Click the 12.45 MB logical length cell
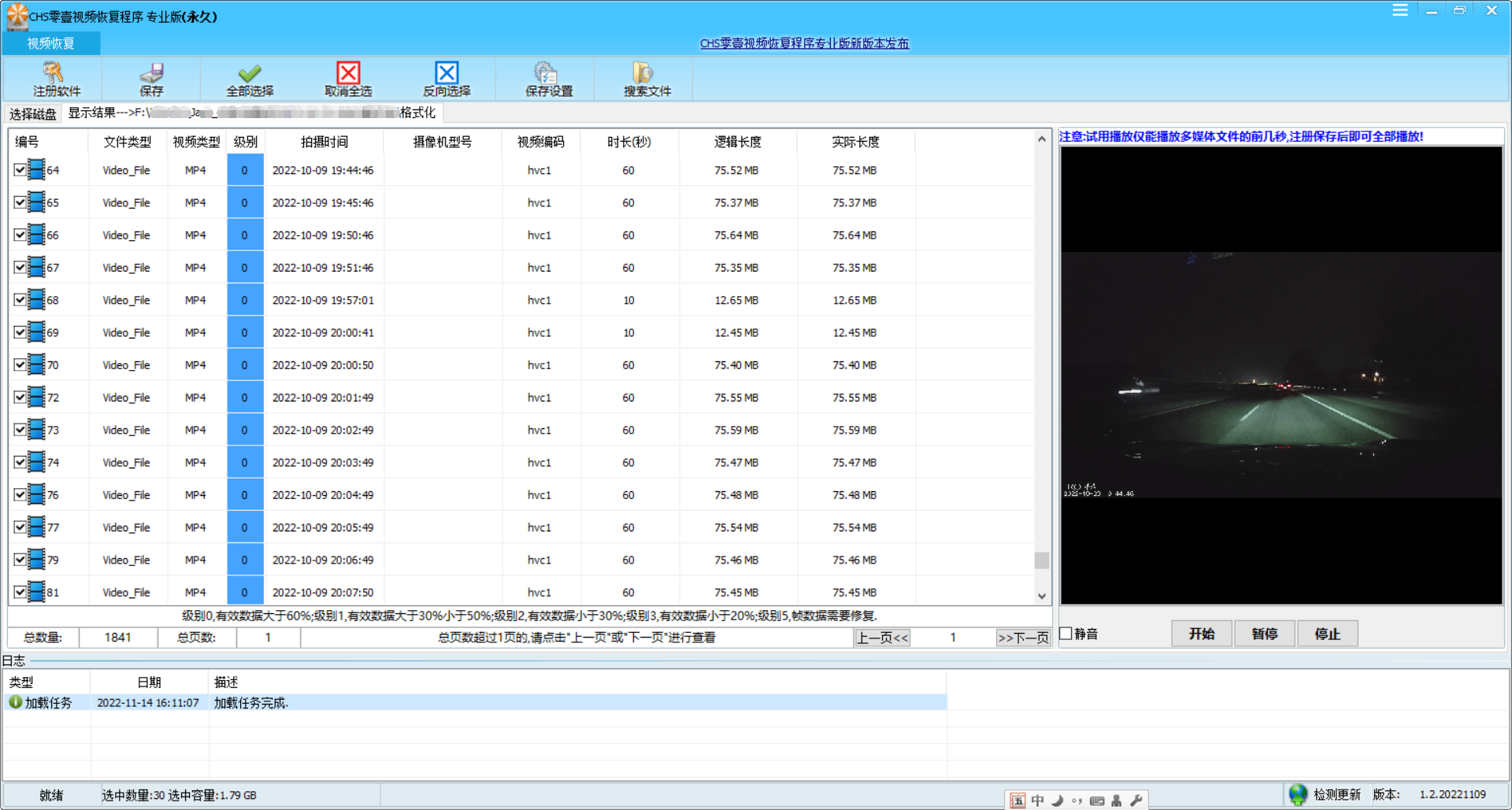1512x810 pixels. [736, 332]
